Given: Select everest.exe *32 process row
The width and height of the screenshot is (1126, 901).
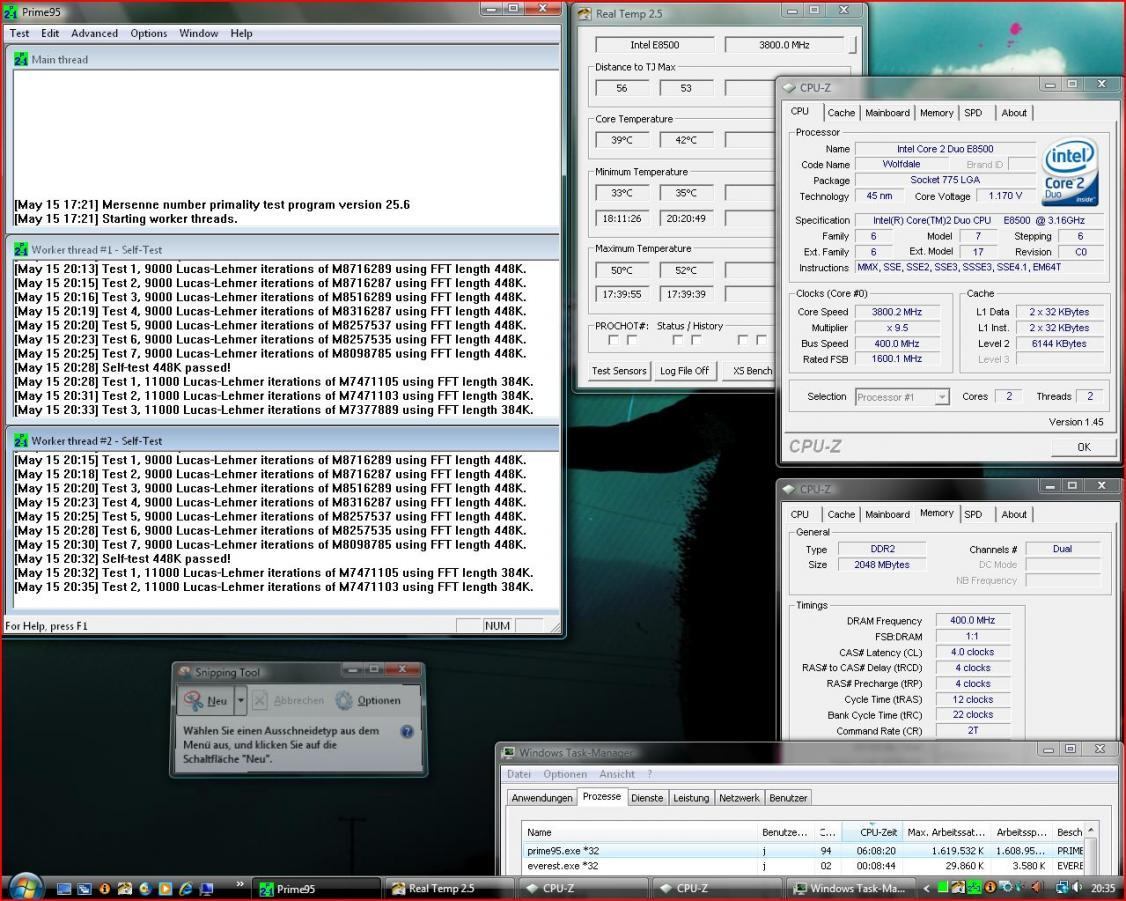Looking at the screenshot, I should click(x=803, y=866).
